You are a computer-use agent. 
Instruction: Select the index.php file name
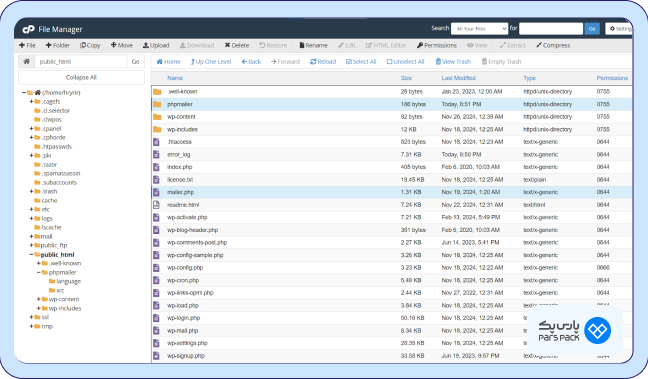(179, 167)
